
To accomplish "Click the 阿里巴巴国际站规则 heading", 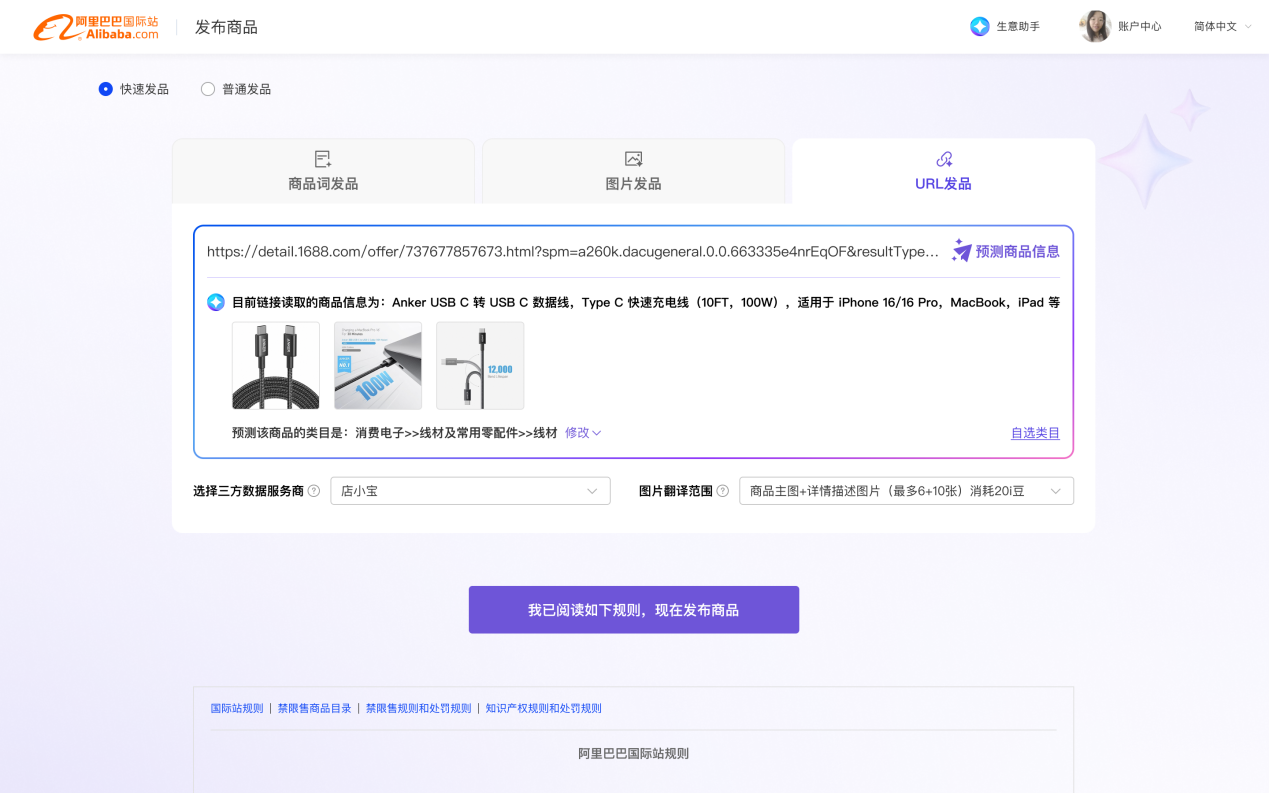I will click(634, 753).
